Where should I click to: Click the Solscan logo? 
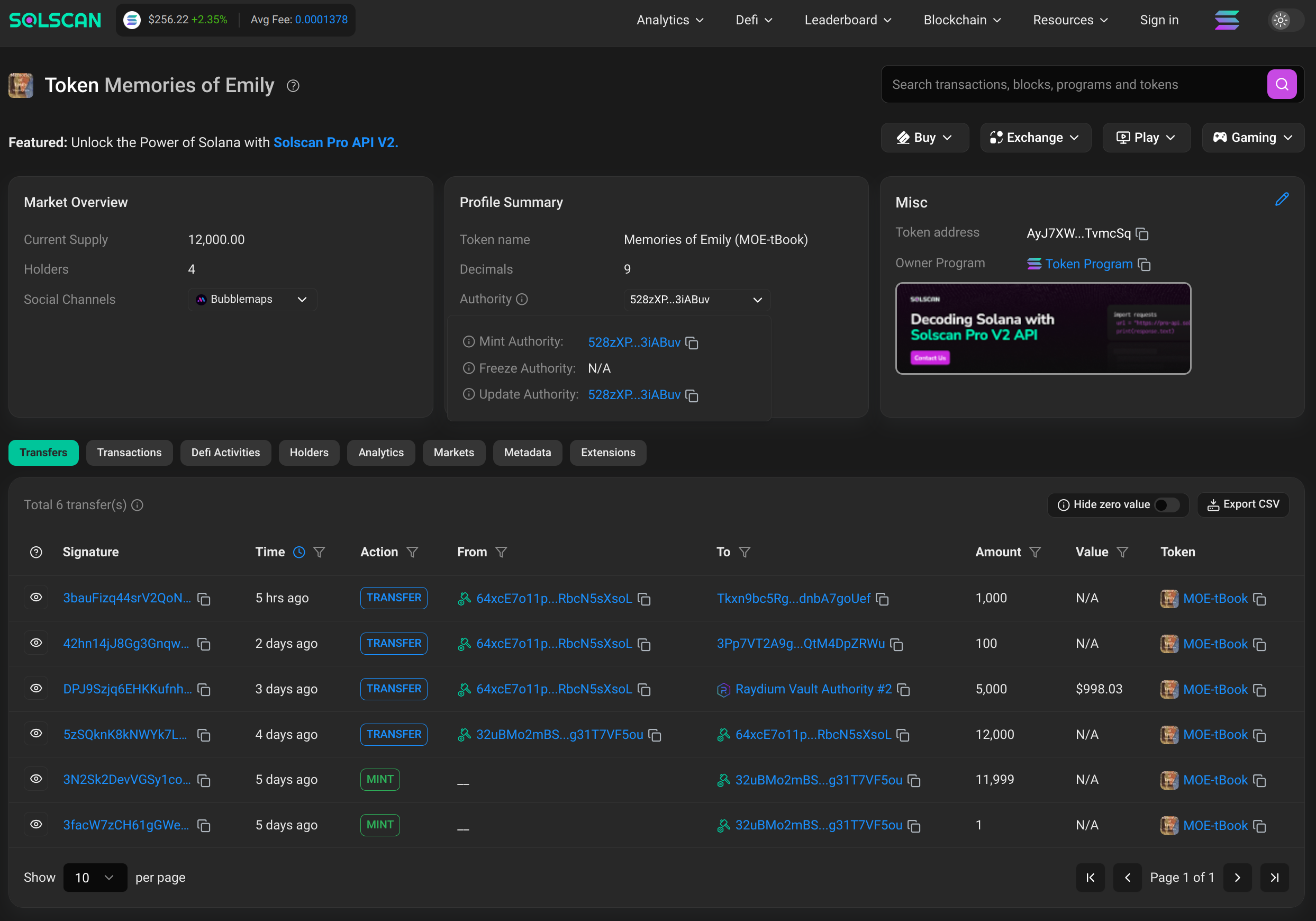point(55,20)
